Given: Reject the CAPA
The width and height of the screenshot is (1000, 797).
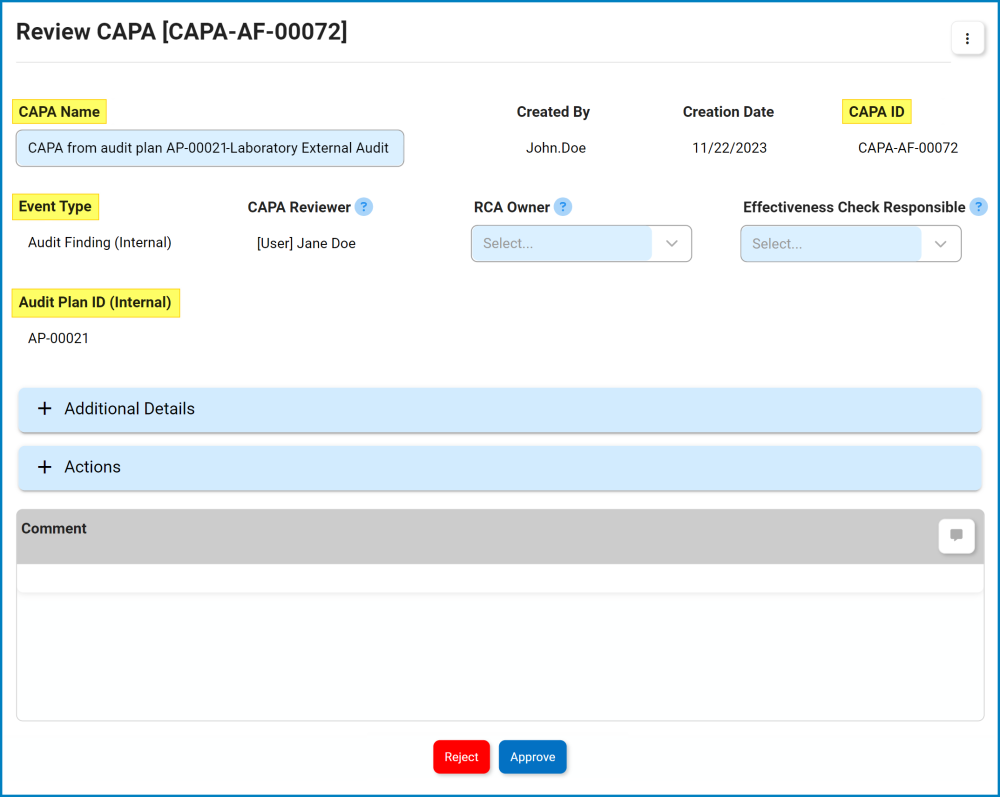Looking at the screenshot, I should click(461, 757).
